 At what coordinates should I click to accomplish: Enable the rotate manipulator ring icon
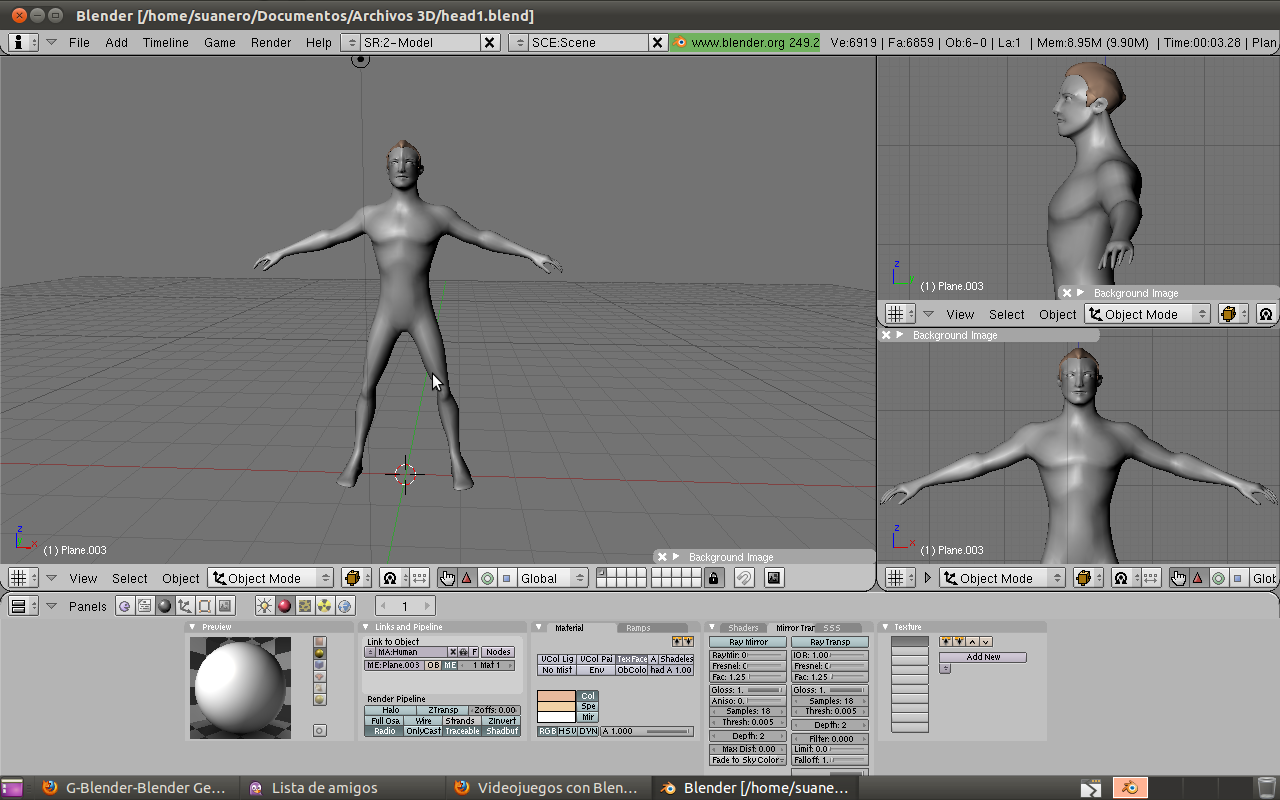click(487, 578)
